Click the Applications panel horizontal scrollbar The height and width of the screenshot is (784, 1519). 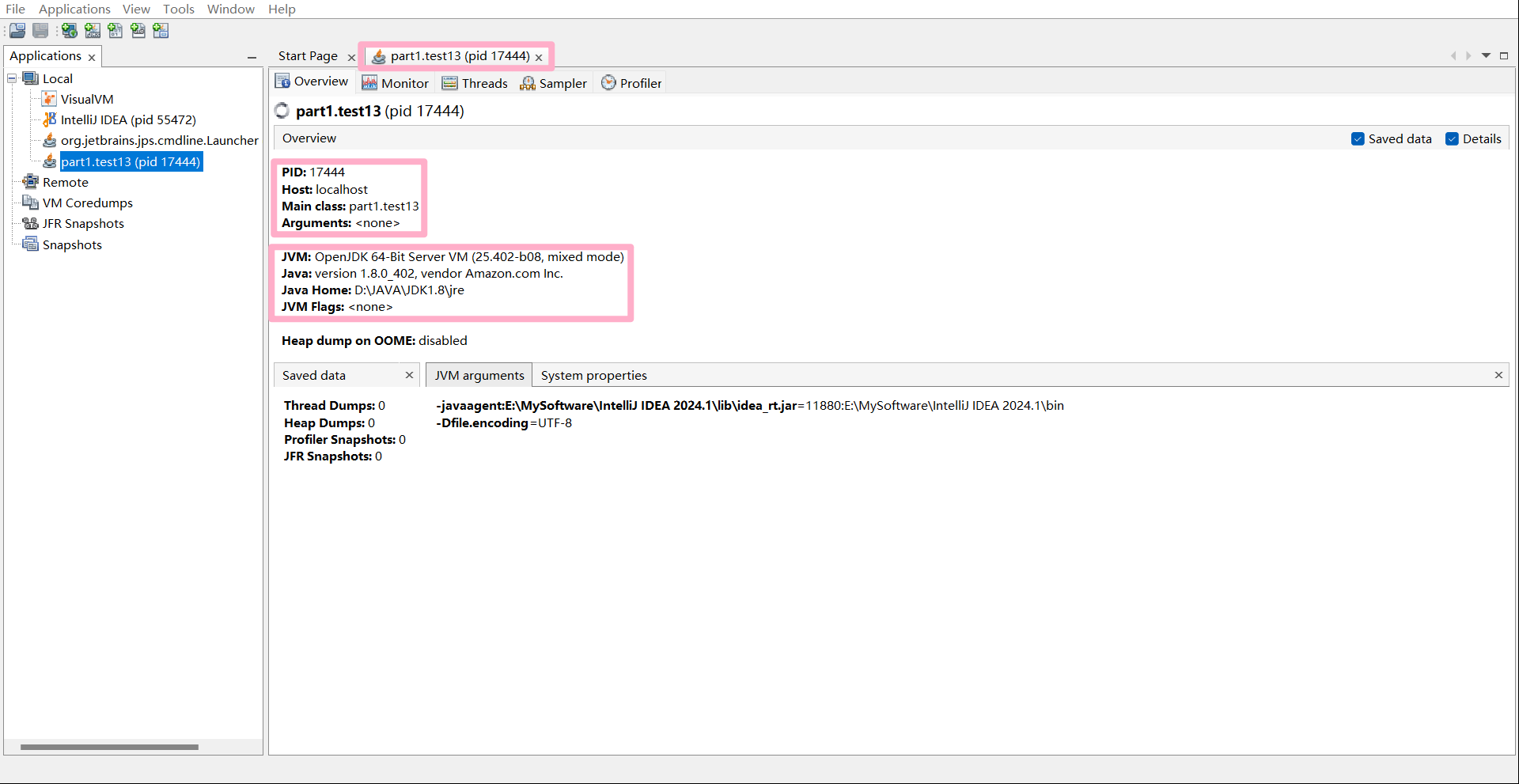pyautogui.click(x=109, y=747)
